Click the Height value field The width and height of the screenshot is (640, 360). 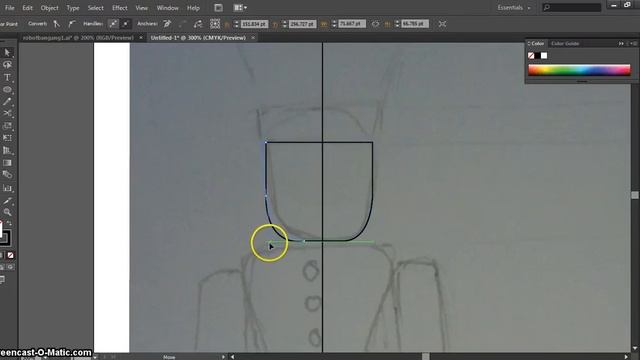tap(415, 24)
